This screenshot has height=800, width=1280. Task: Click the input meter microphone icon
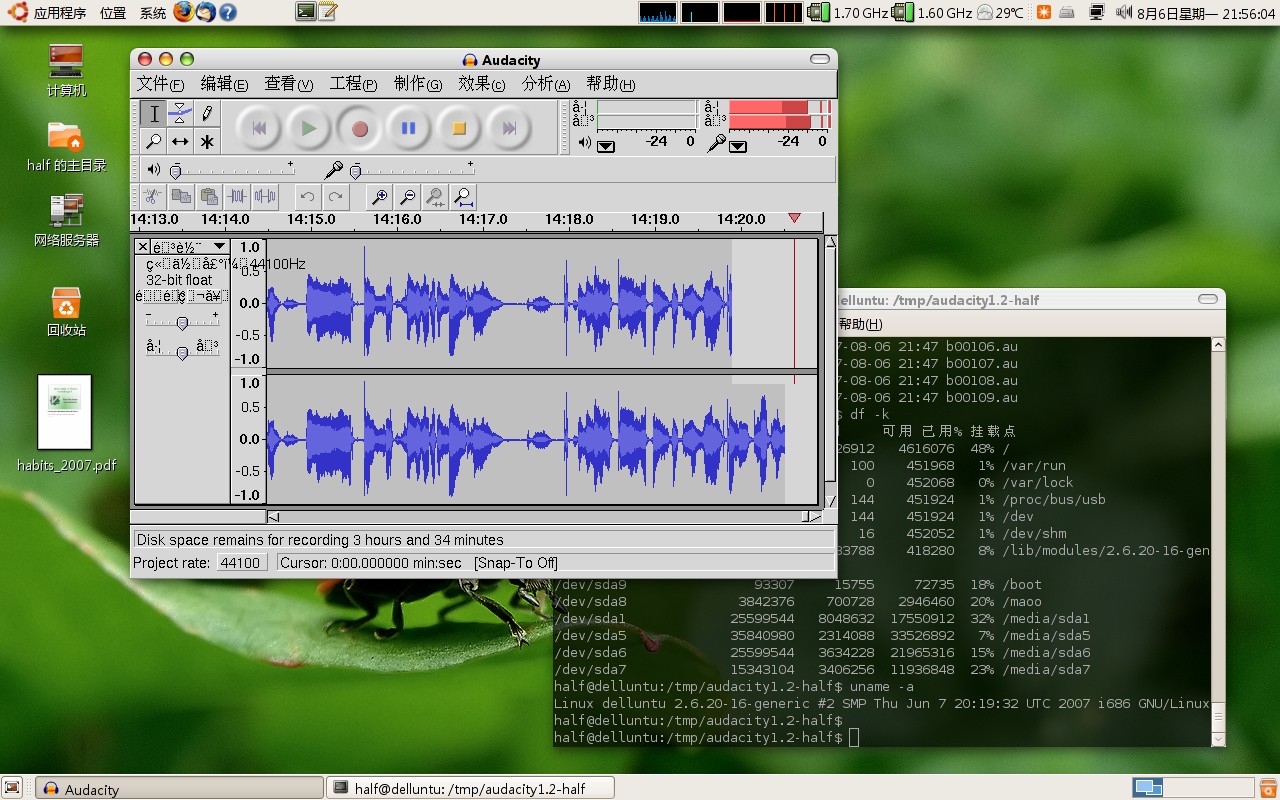716,144
